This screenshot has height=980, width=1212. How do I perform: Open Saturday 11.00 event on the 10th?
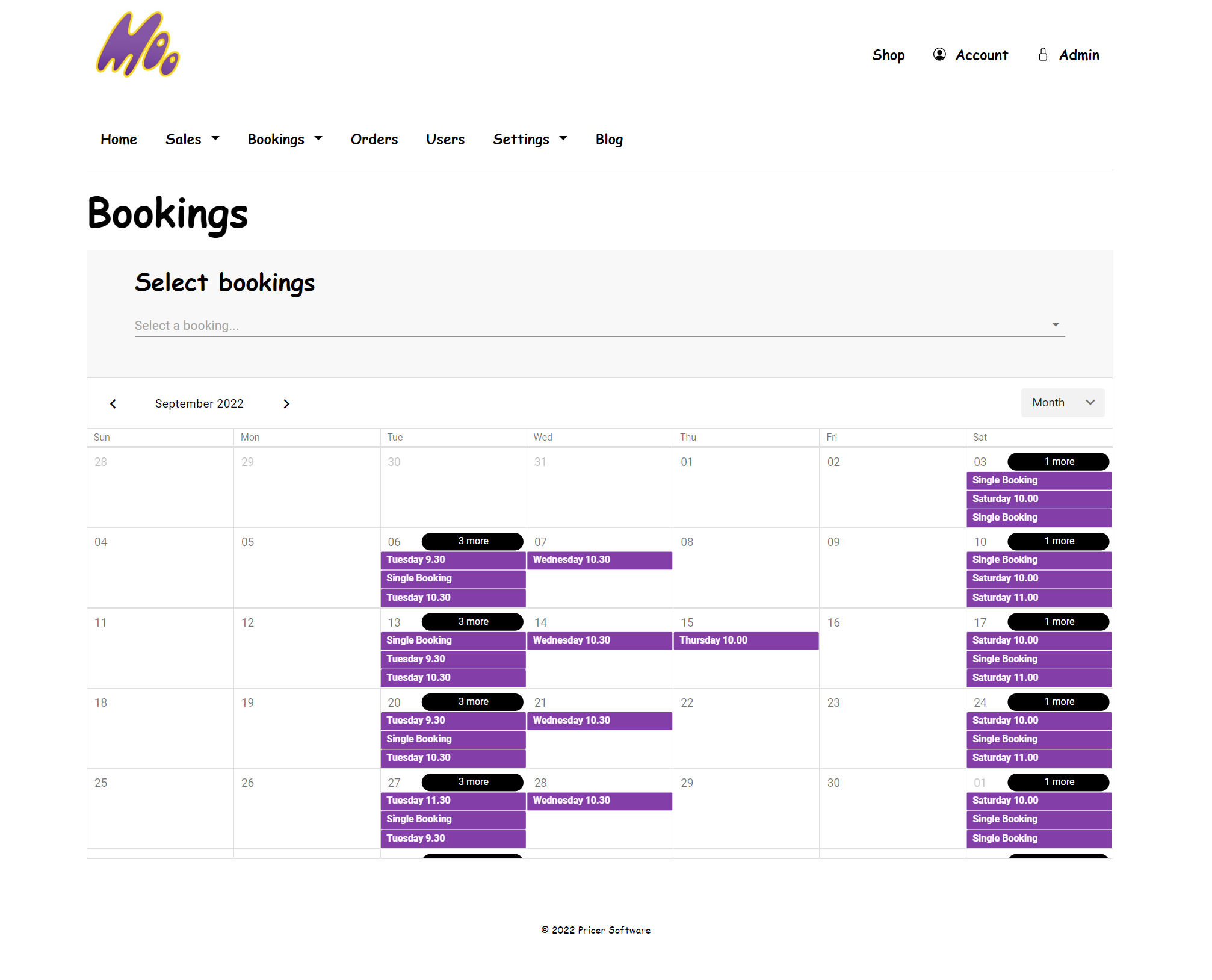tap(1039, 598)
